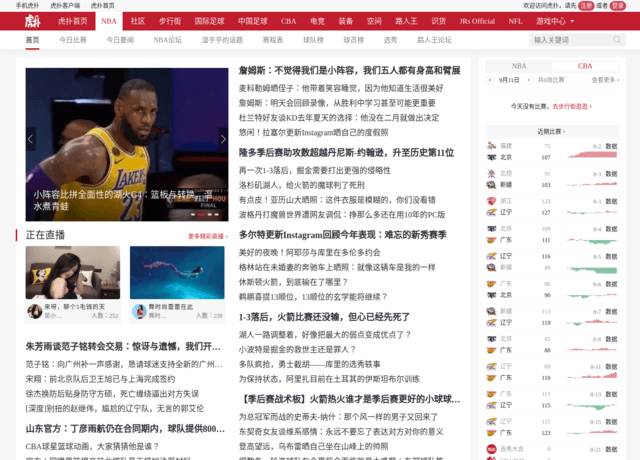Open the CBA navbar item

pyautogui.click(x=289, y=21)
